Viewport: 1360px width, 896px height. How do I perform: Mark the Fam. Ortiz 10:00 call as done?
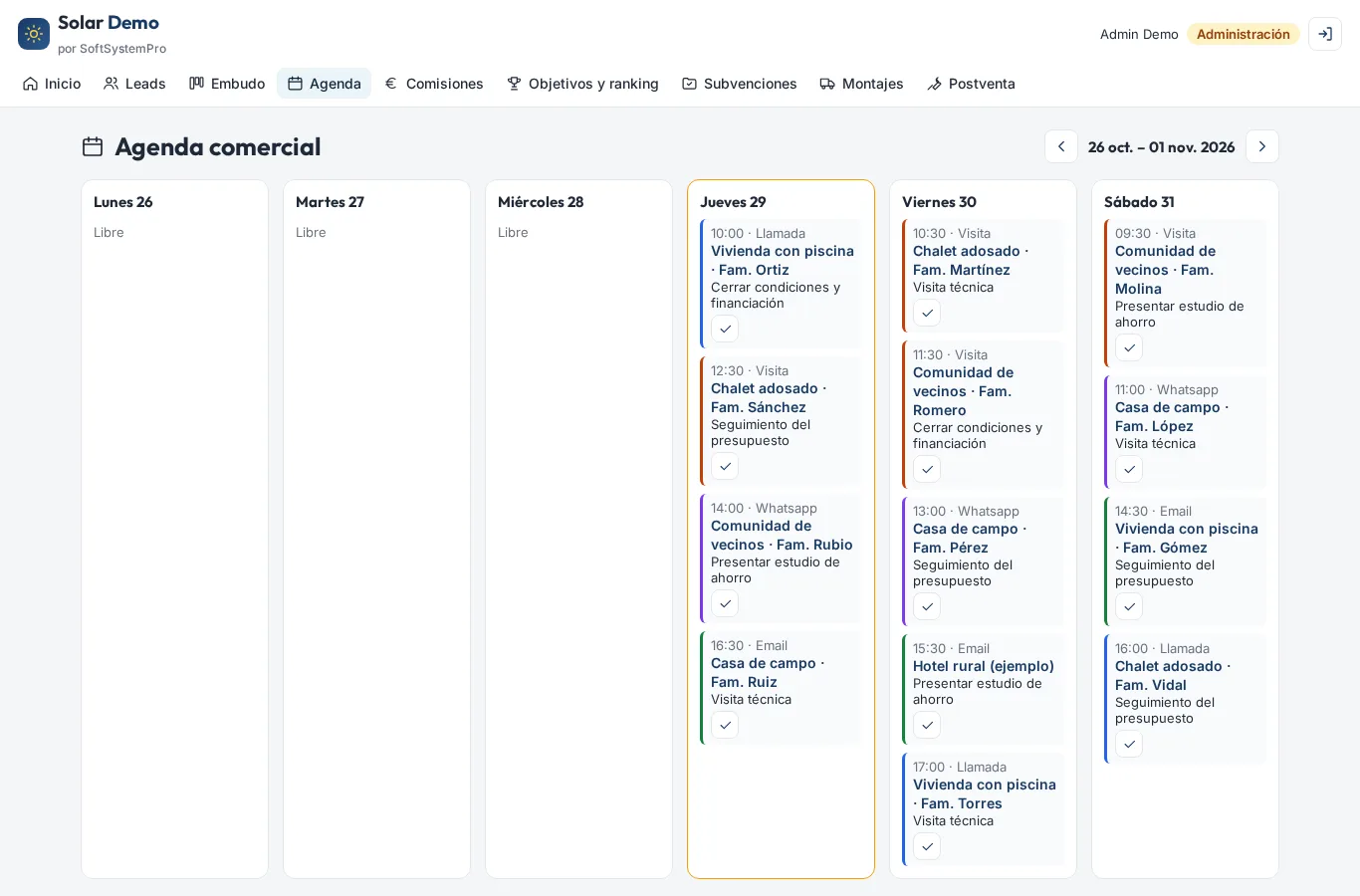click(725, 329)
